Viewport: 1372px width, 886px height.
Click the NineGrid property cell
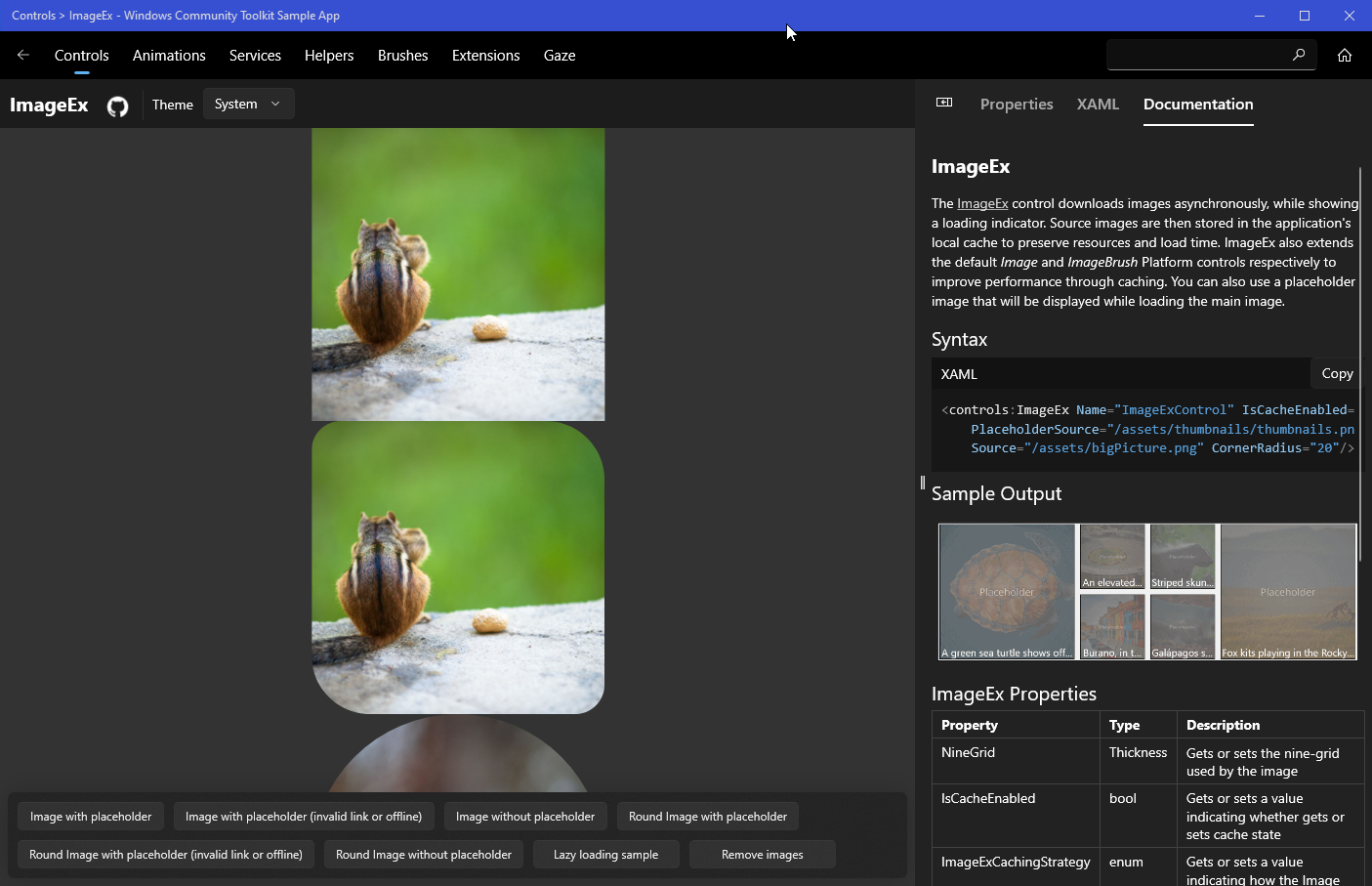tap(1016, 761)
